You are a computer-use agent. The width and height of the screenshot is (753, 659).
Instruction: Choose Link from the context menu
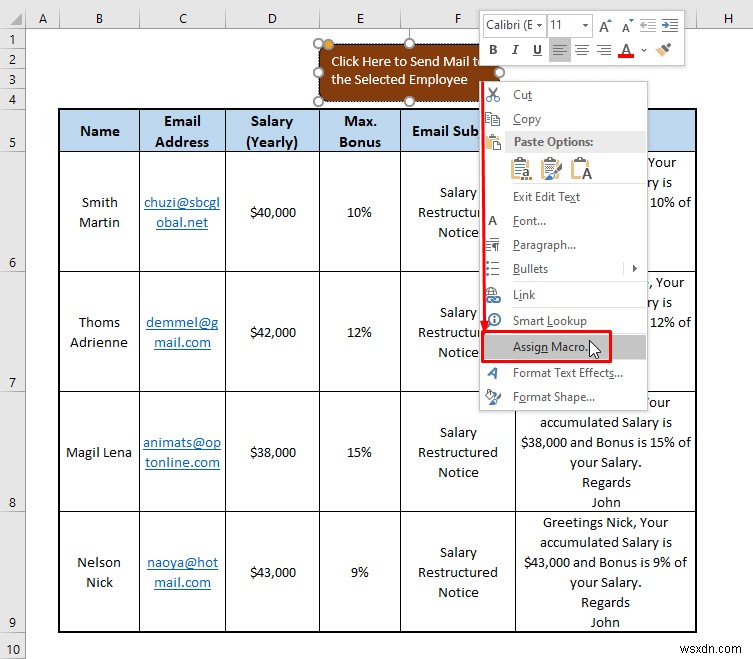tap(564, 295)
